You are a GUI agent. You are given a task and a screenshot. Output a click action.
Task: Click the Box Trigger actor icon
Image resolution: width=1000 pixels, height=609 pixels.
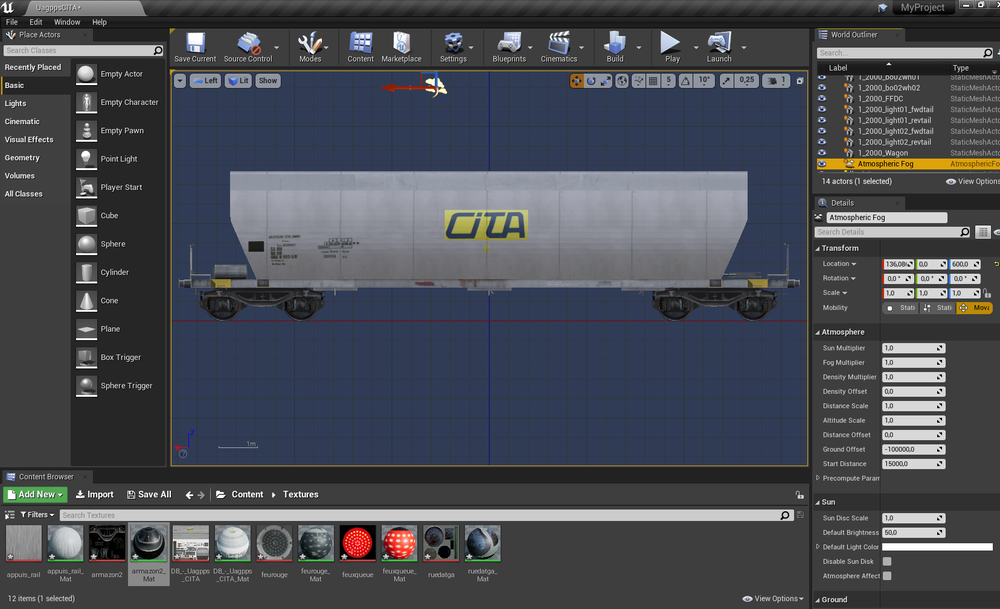click(x=86, y=357)
